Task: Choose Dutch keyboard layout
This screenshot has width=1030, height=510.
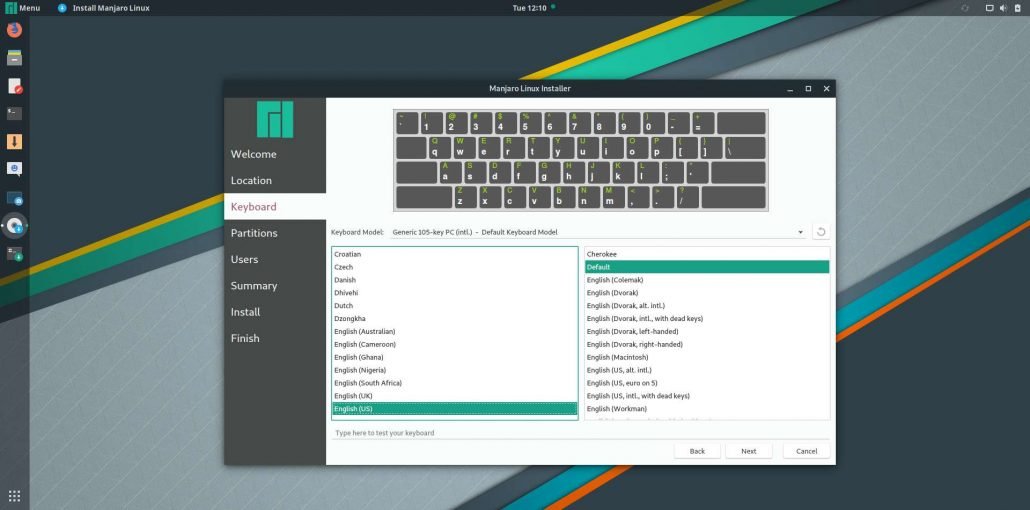Action: 455,306
